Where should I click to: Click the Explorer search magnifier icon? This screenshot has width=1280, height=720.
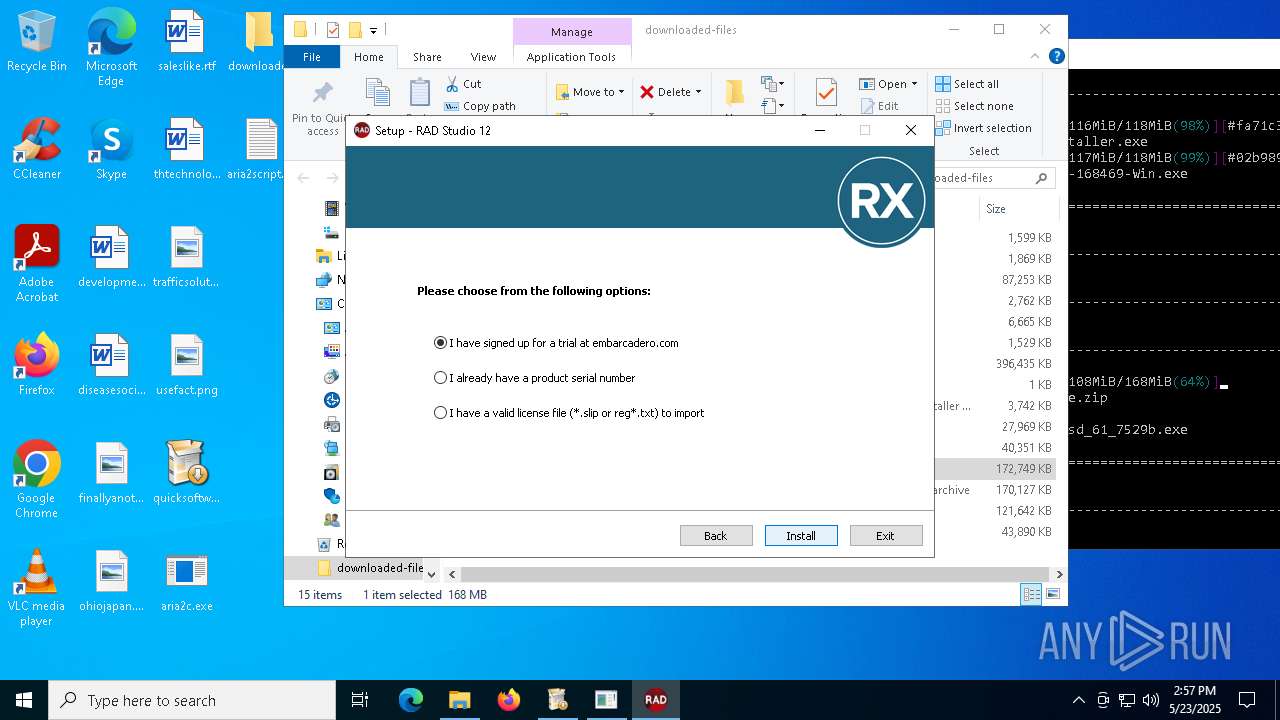point(1041,178)
